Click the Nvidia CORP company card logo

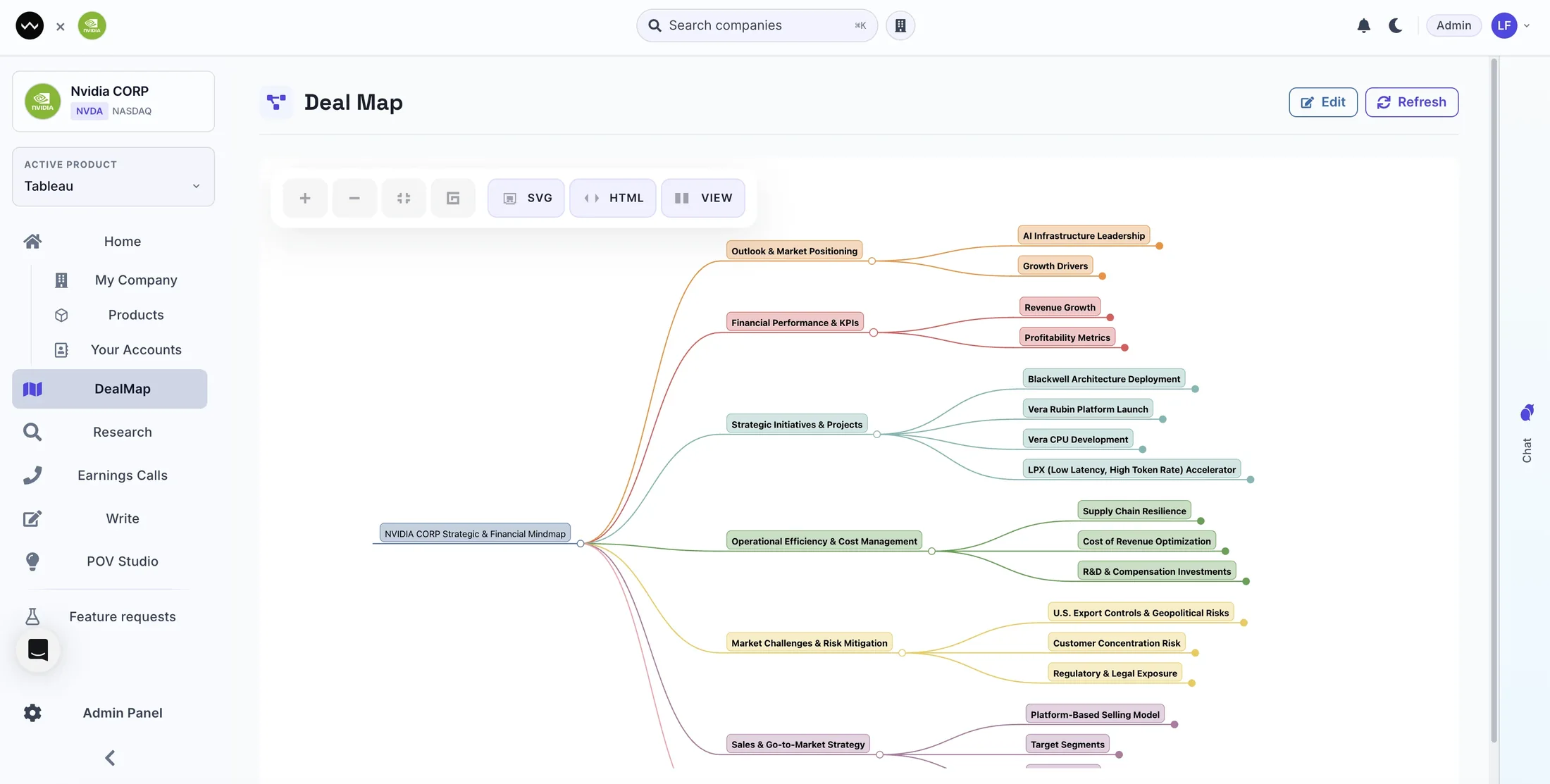point(42,101)
